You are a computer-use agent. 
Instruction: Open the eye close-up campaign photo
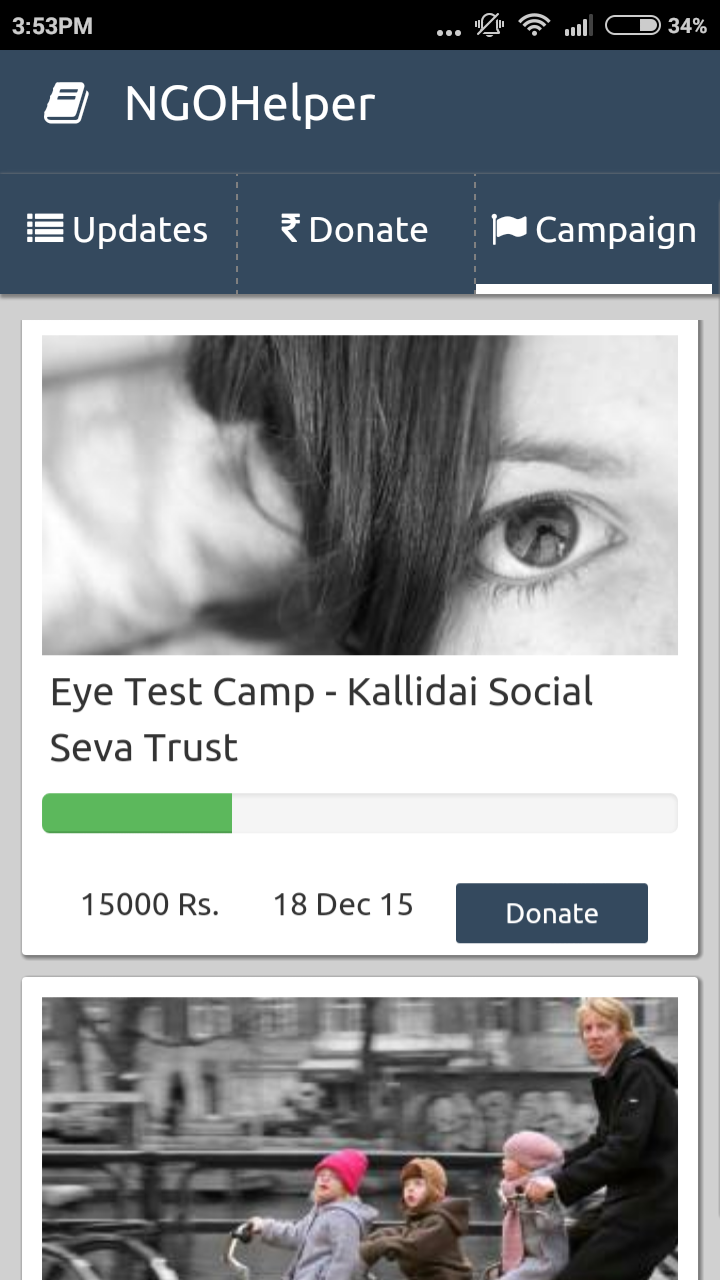pyautogui.click(x=360, y=495)
